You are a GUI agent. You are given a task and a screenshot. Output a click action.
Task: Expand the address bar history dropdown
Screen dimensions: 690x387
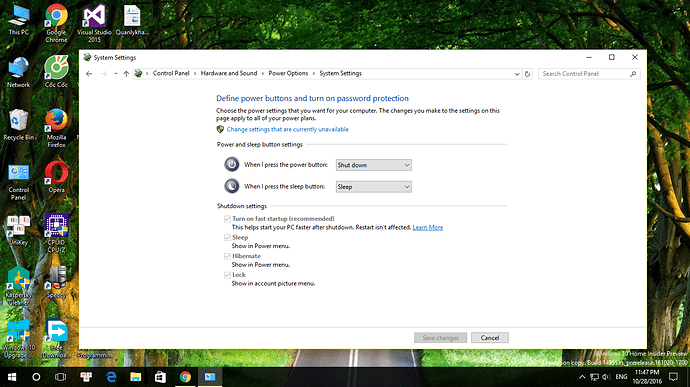(517, 74)
